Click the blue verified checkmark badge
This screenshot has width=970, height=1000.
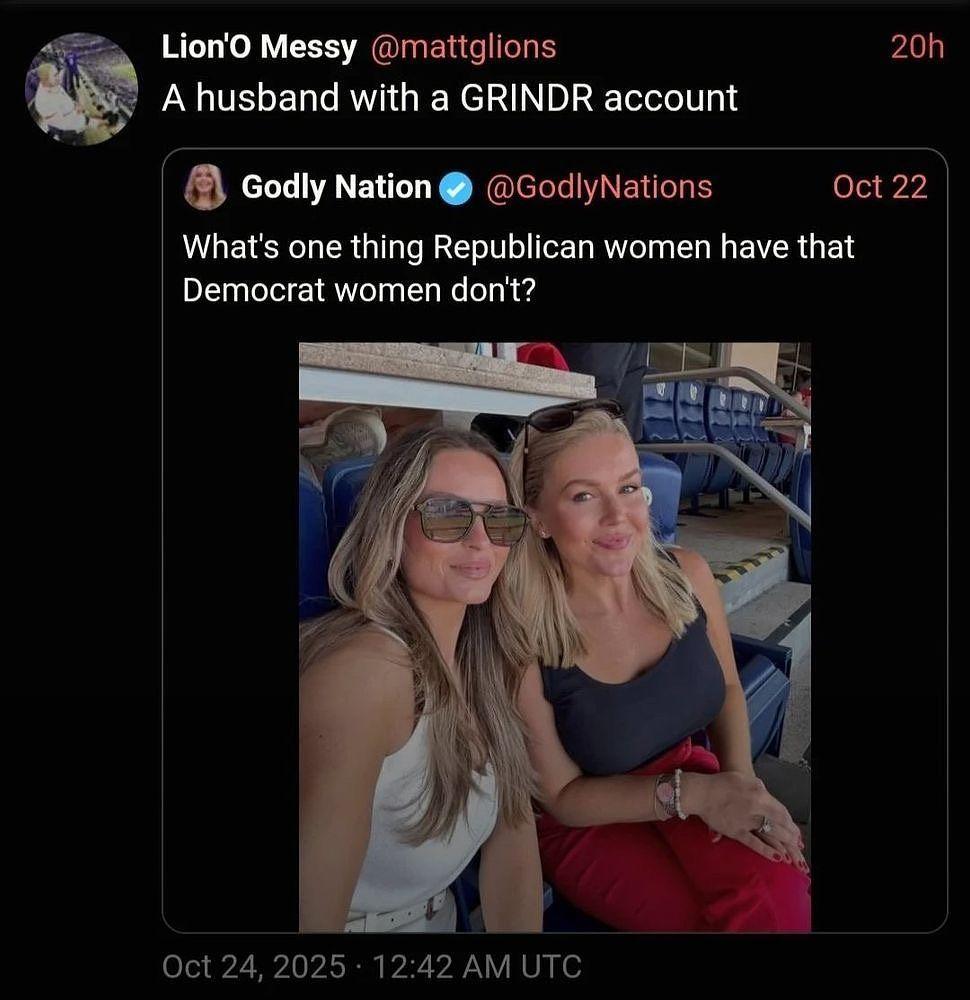point(457,189)
